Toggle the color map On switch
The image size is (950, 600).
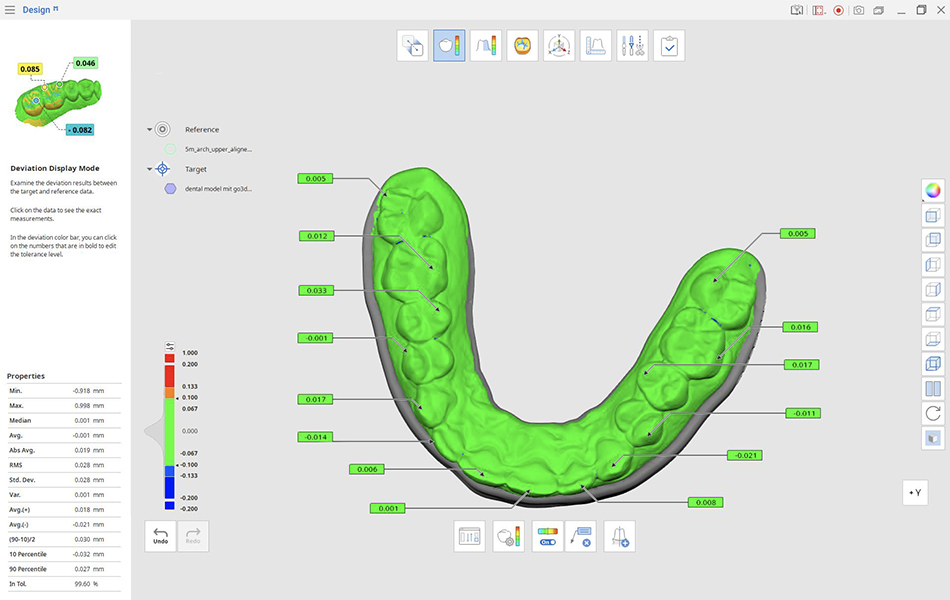pos(547,537)
